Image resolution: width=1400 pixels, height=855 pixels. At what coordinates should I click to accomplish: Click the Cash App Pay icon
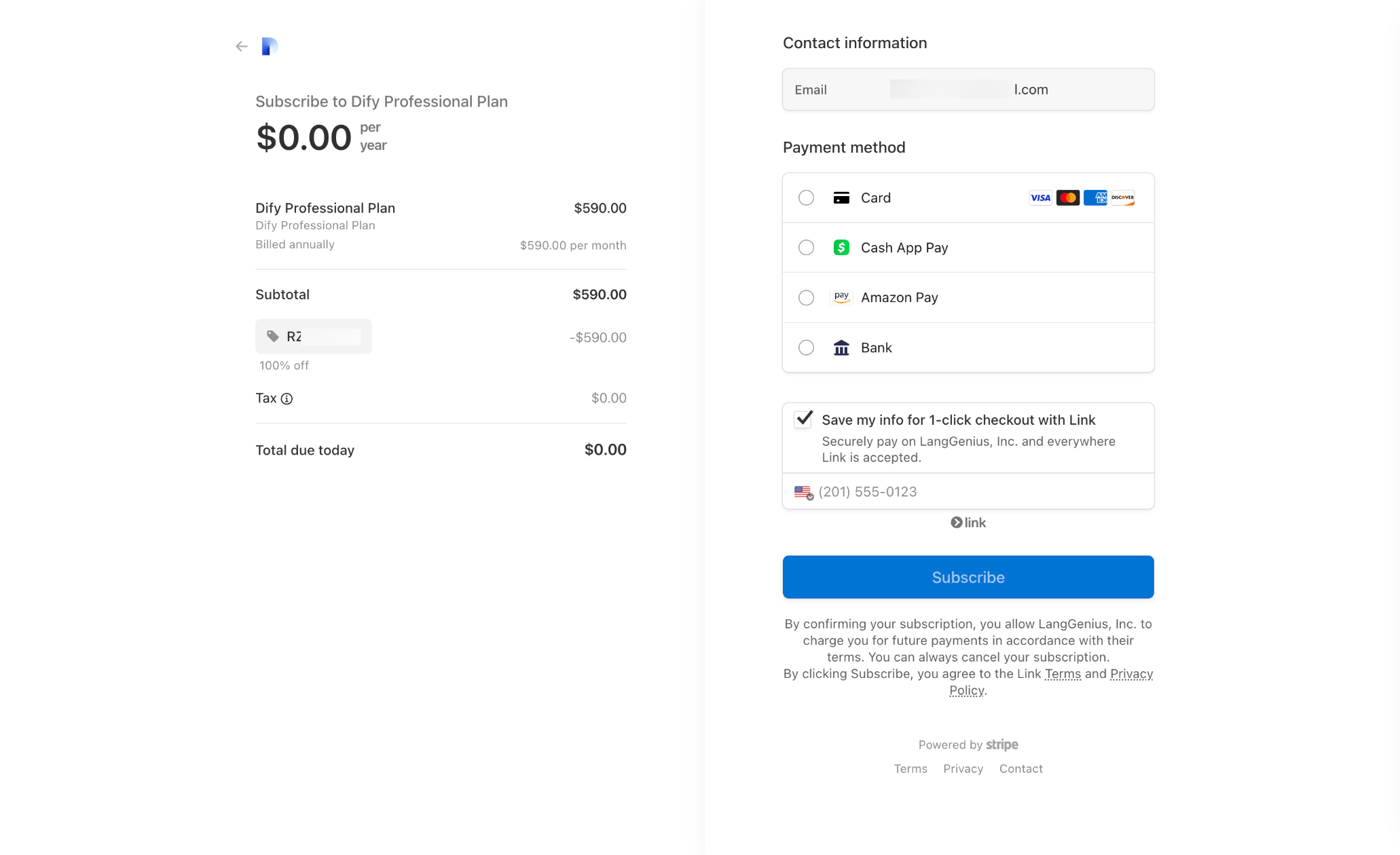click(841, 248)
